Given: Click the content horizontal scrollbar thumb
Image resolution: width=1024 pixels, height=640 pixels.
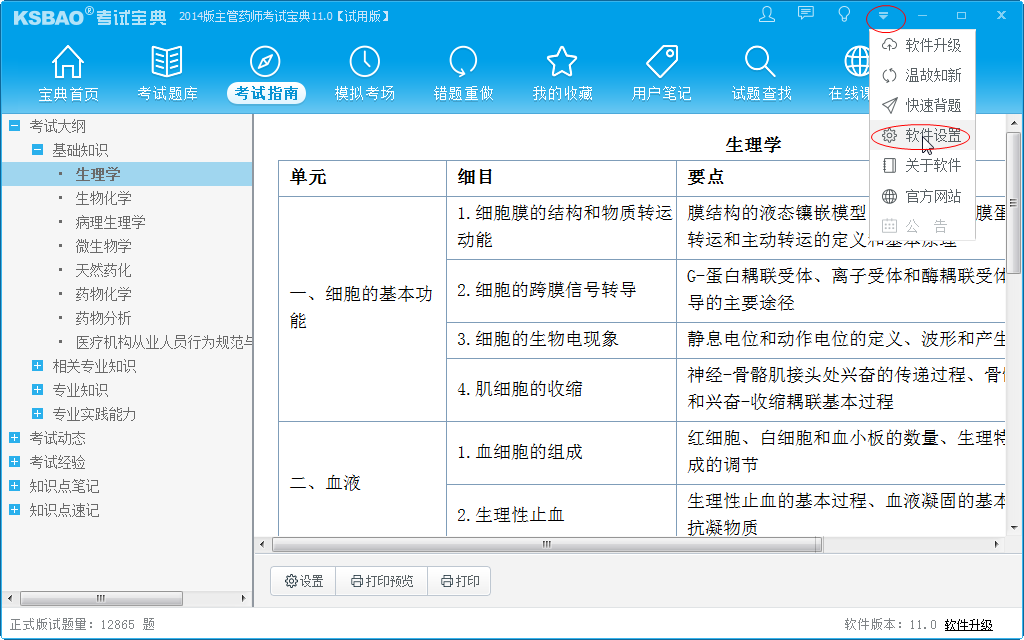Looking at the screenshot, I should pos(546,544).
